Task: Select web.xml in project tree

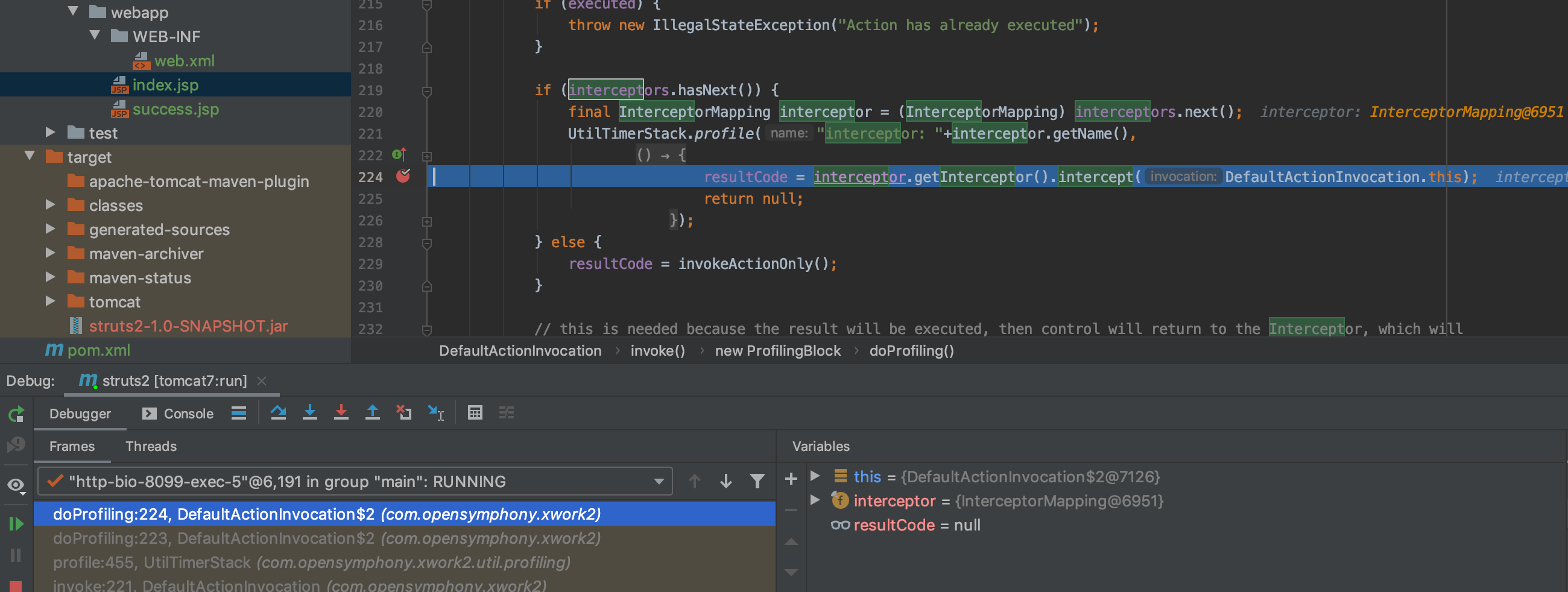Action: point(175,60)
